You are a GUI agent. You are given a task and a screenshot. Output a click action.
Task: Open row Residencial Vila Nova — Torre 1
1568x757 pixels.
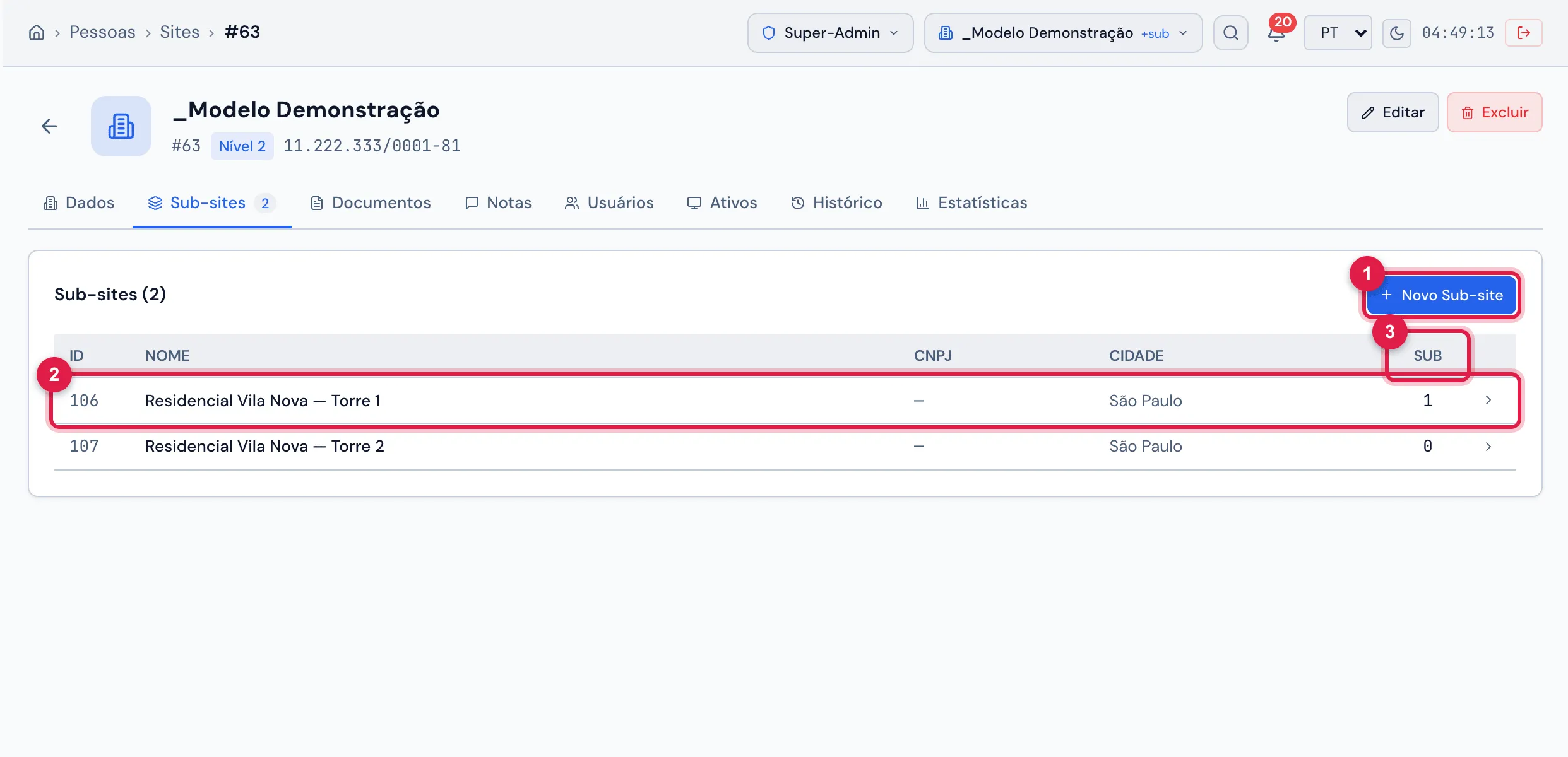point(785,401)
